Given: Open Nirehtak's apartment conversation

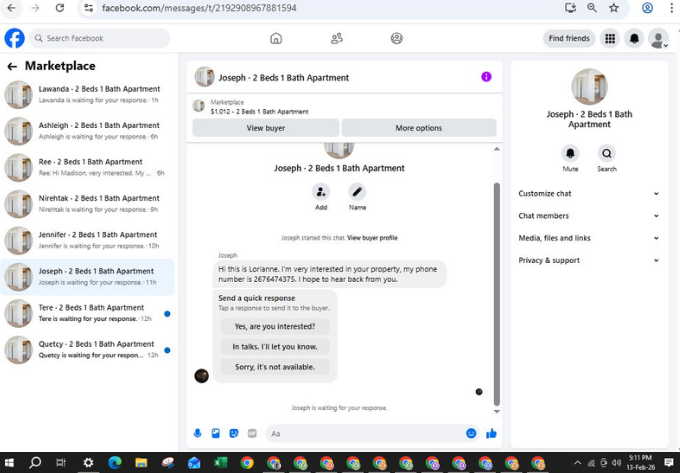Looking at the screenshot, I should pos(87,204).
